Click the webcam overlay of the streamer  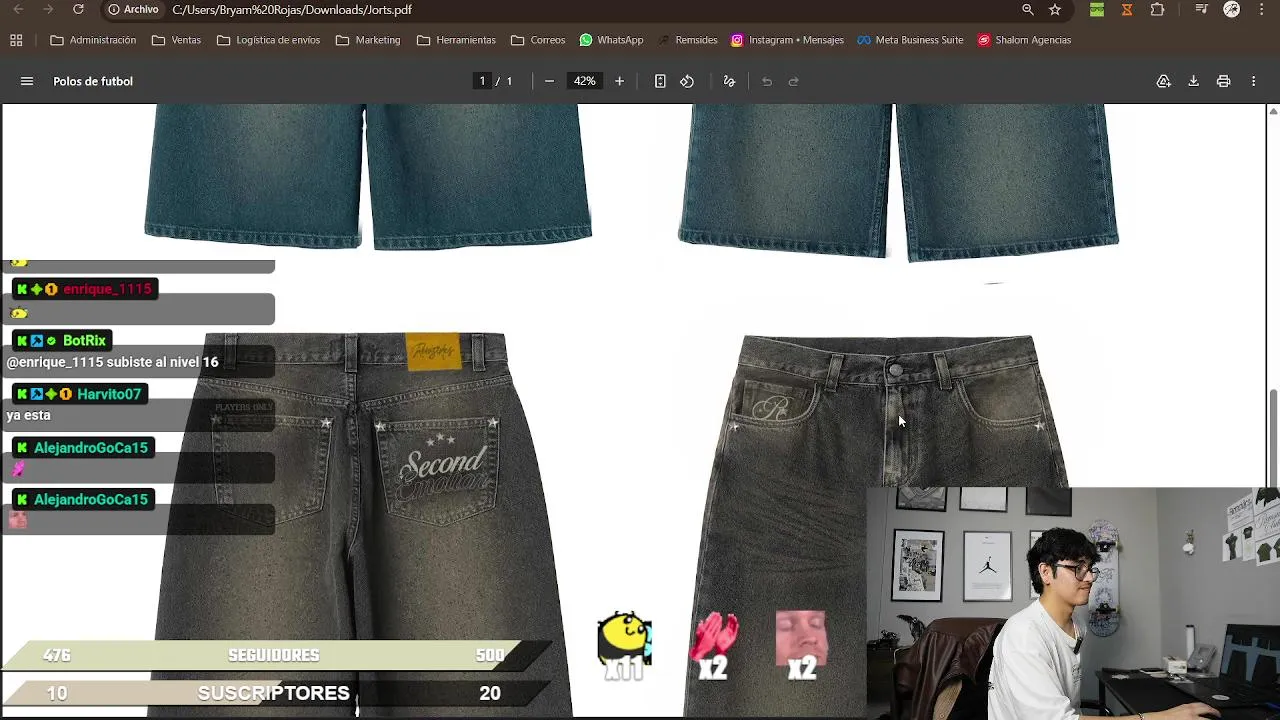[1073, 603]
